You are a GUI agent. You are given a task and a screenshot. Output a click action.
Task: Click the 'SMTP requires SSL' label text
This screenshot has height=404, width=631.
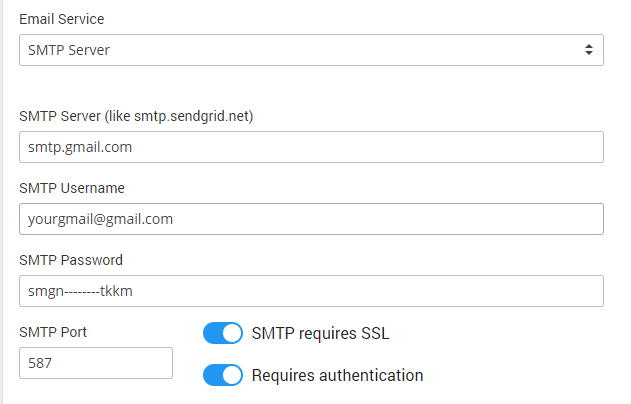point(320,333)
